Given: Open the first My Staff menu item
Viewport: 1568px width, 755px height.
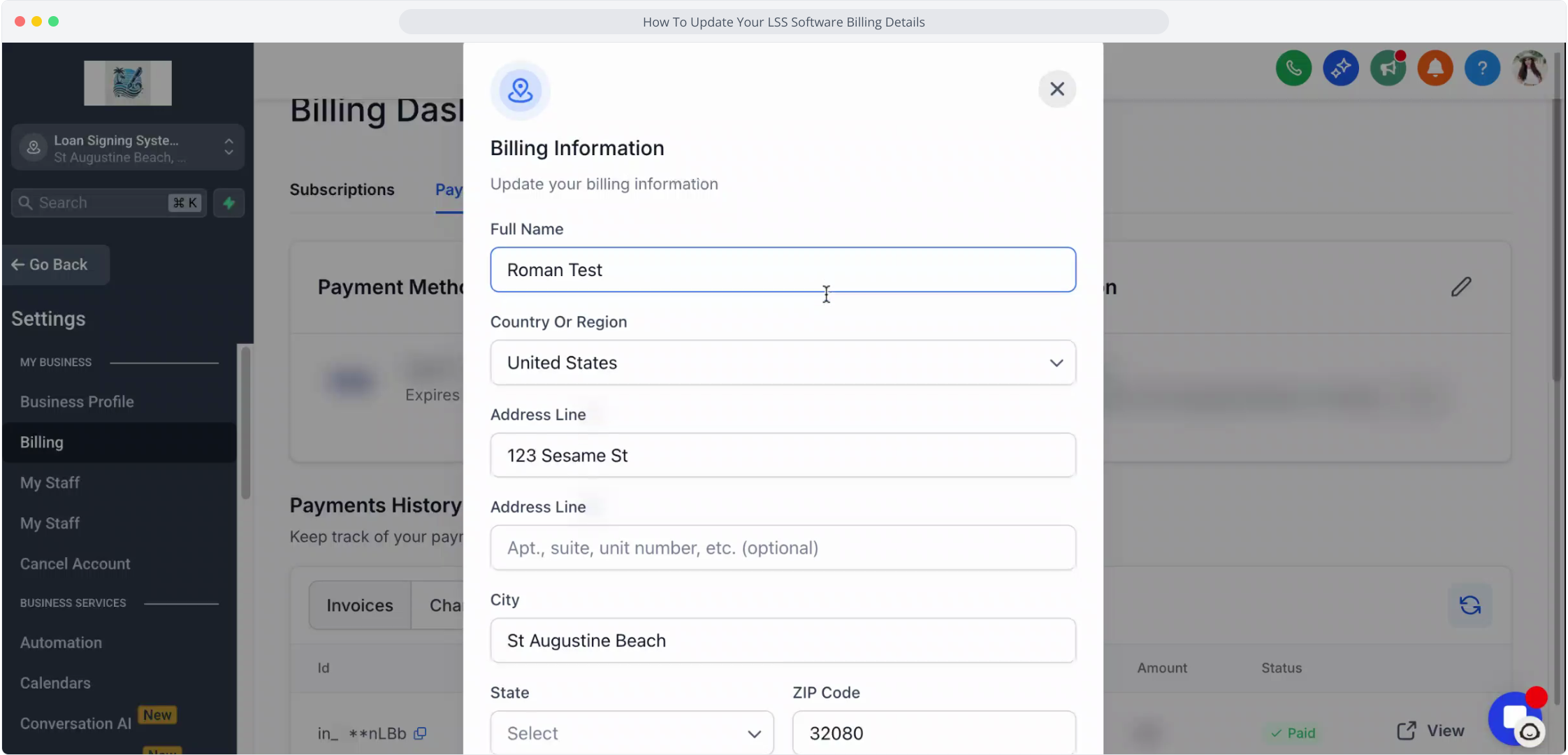Looking at the screenshot, I should click(x=50, y=483).
